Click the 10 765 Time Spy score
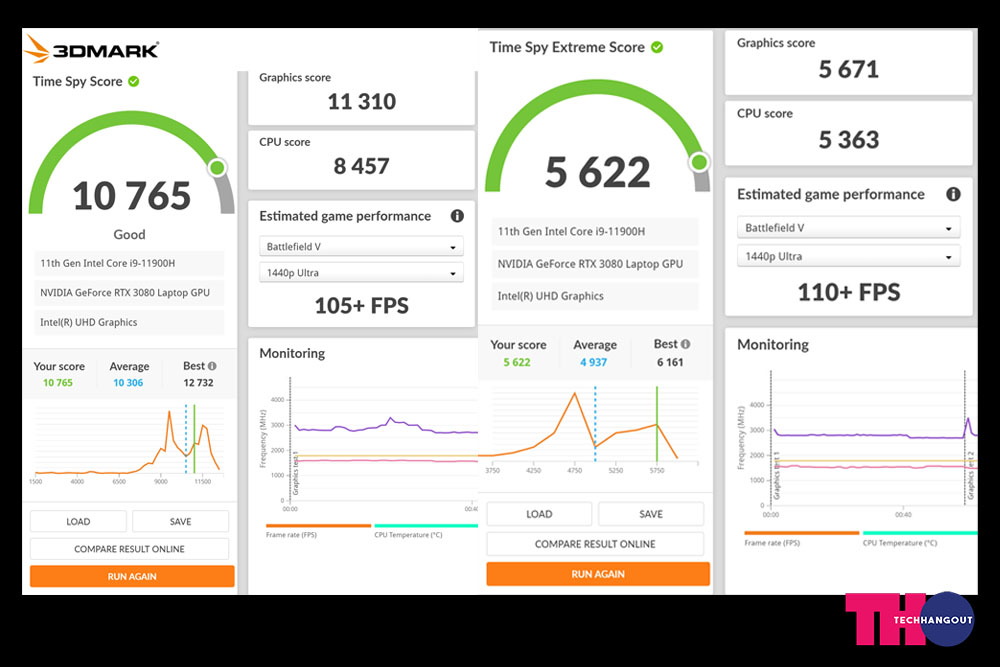1000x667 pixels. 131,196
